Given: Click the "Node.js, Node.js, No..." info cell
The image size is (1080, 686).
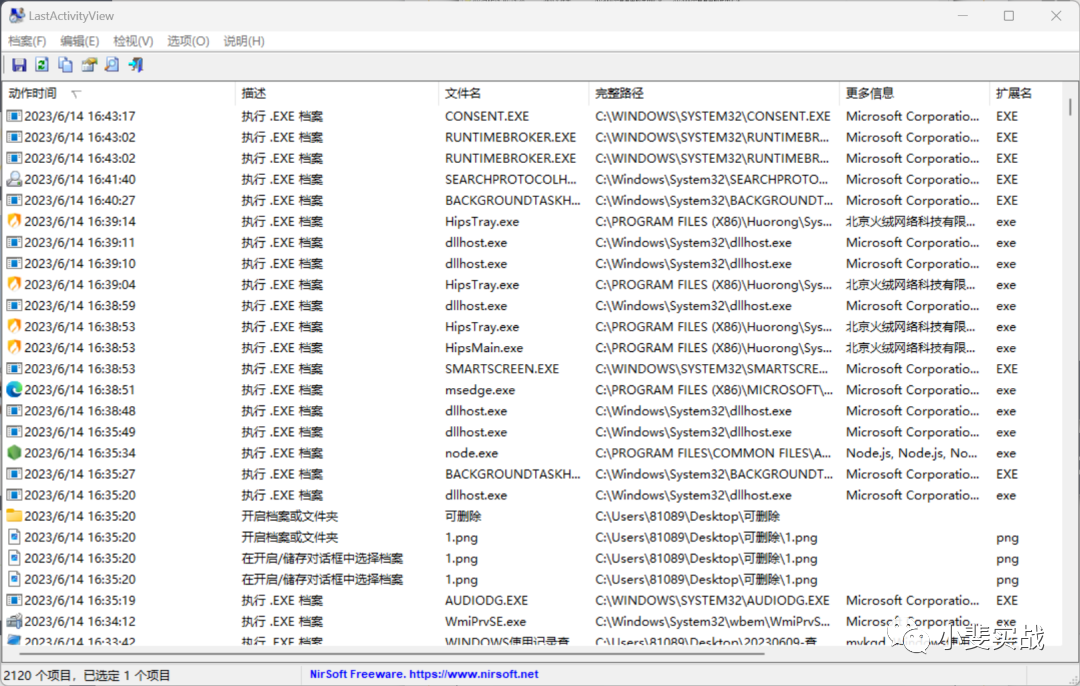Looking at the screenshot, I should [x=911, y=453].
